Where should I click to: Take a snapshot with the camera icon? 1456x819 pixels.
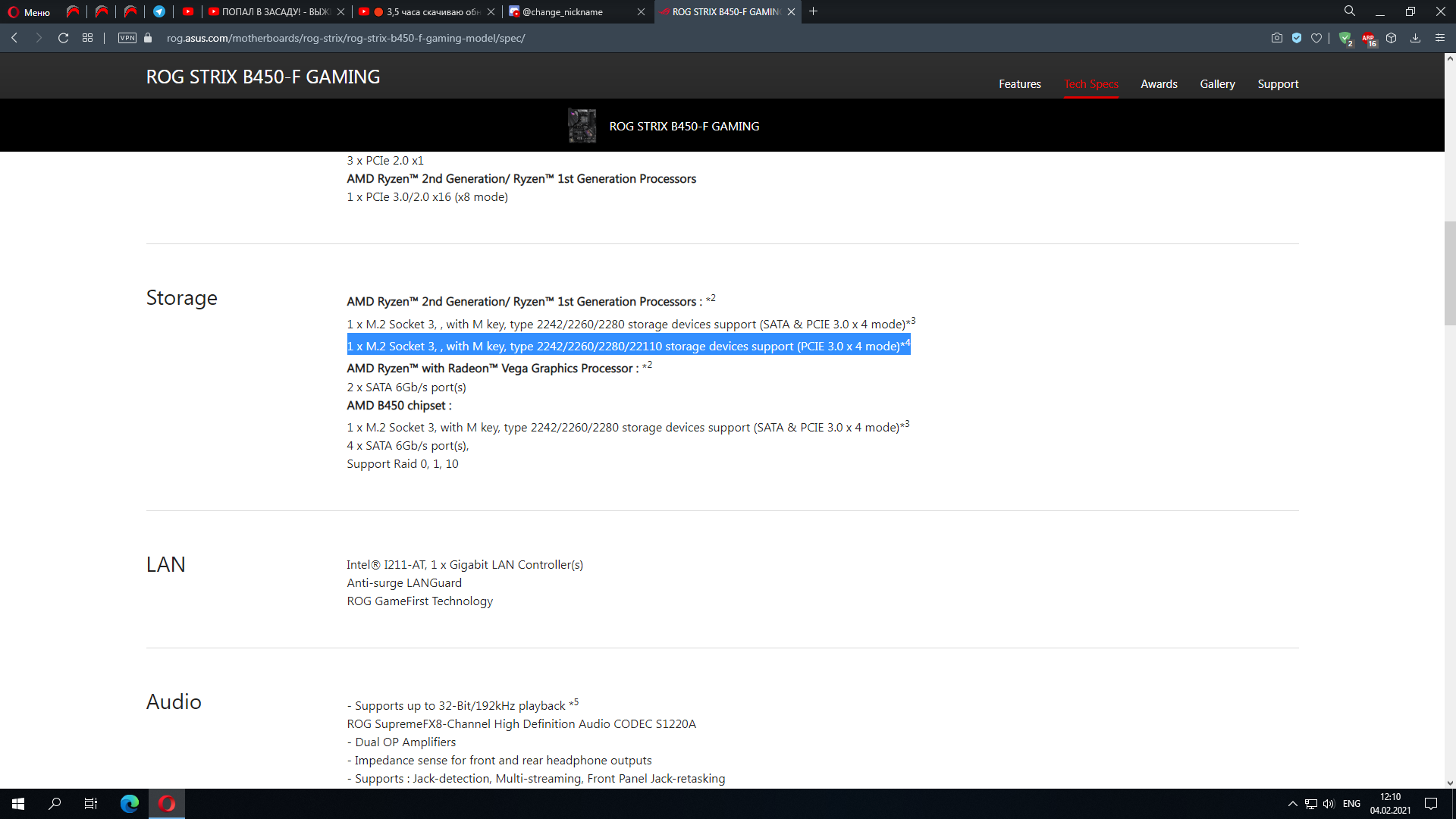coord(1277,38)
